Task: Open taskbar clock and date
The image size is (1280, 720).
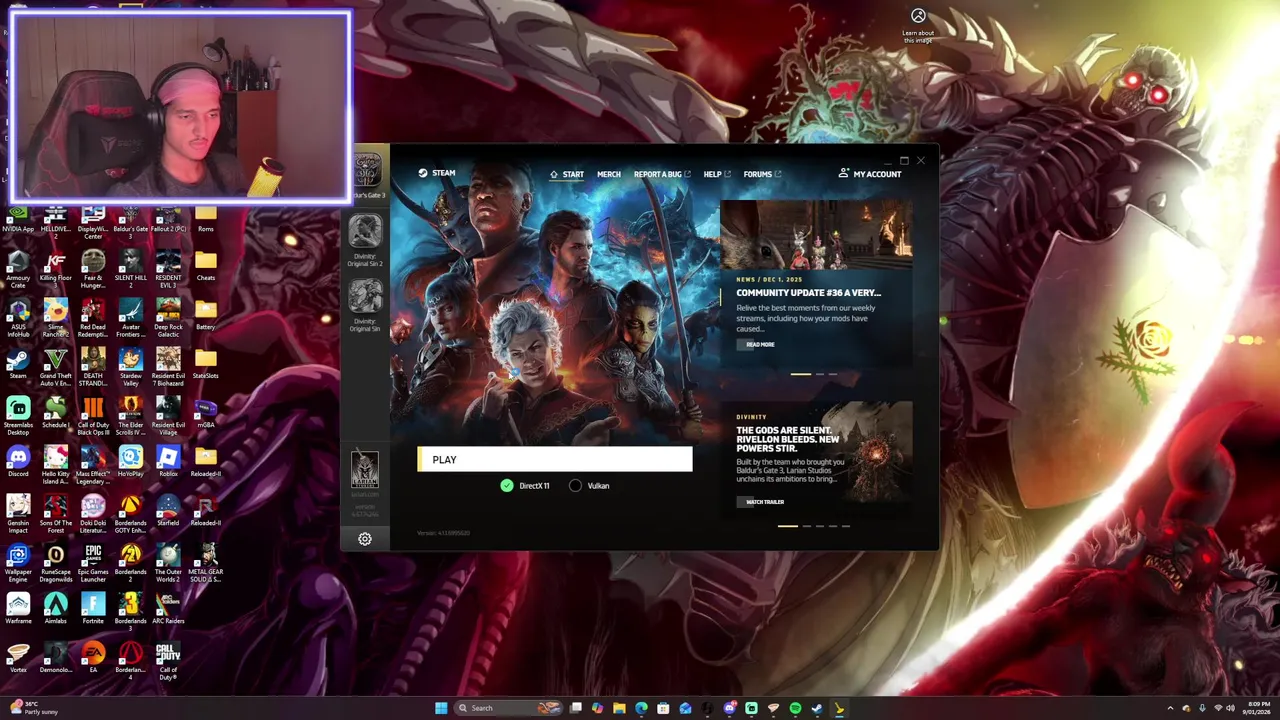Action: point(1256,708)
